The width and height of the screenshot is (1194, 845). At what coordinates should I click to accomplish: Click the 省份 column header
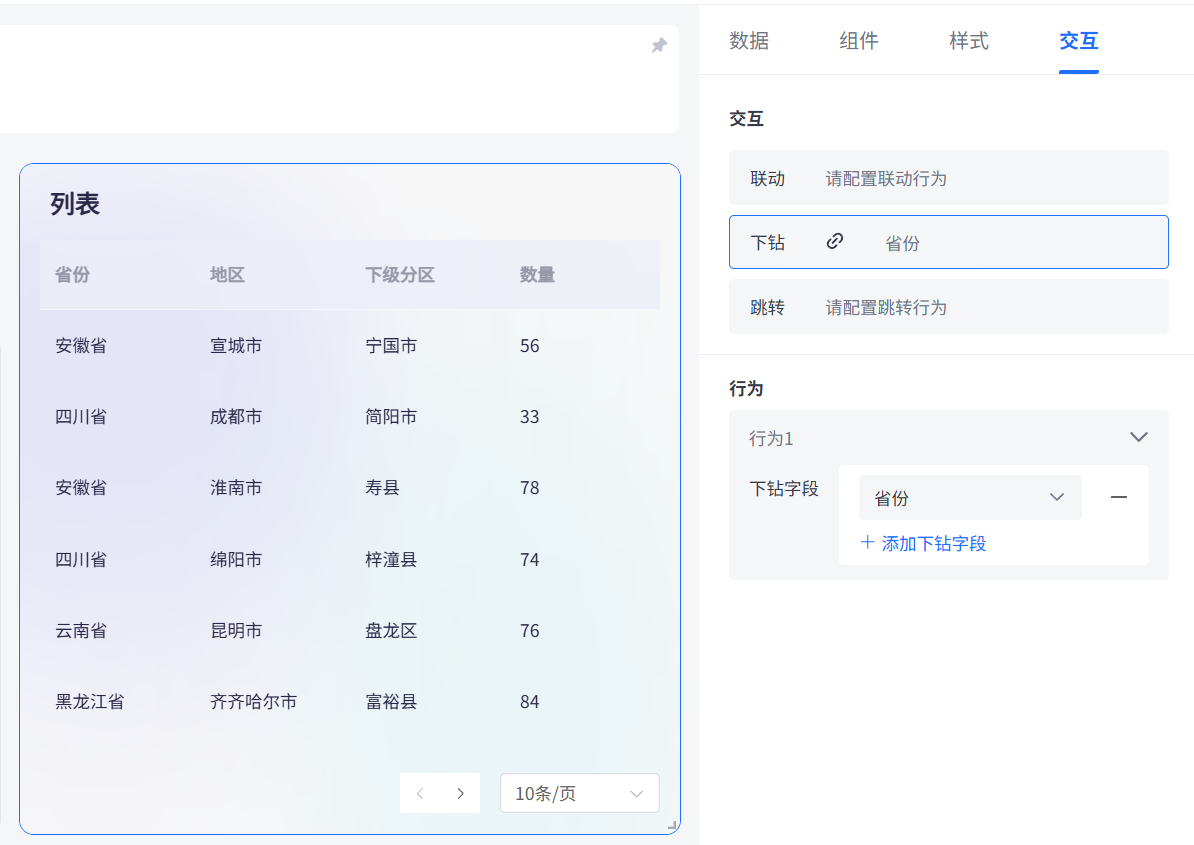point(72,275)
